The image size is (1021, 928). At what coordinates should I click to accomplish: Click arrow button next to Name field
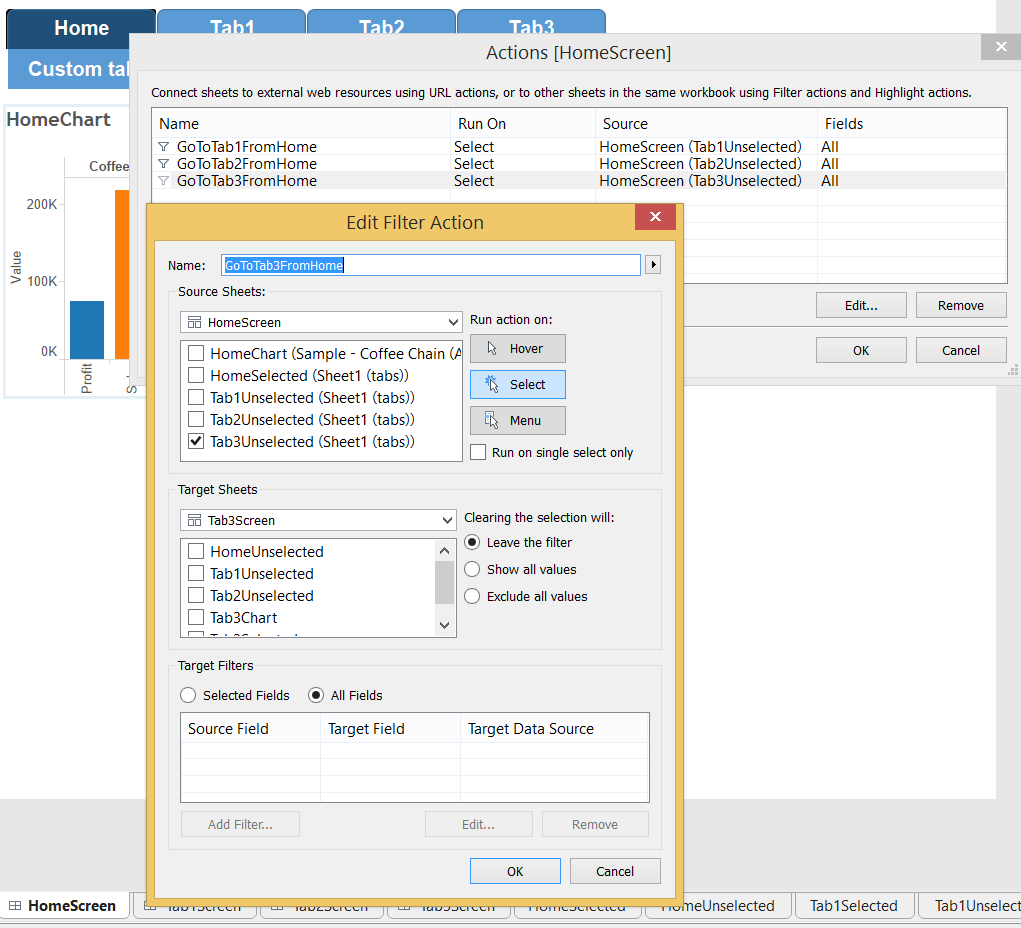point(654,265)
